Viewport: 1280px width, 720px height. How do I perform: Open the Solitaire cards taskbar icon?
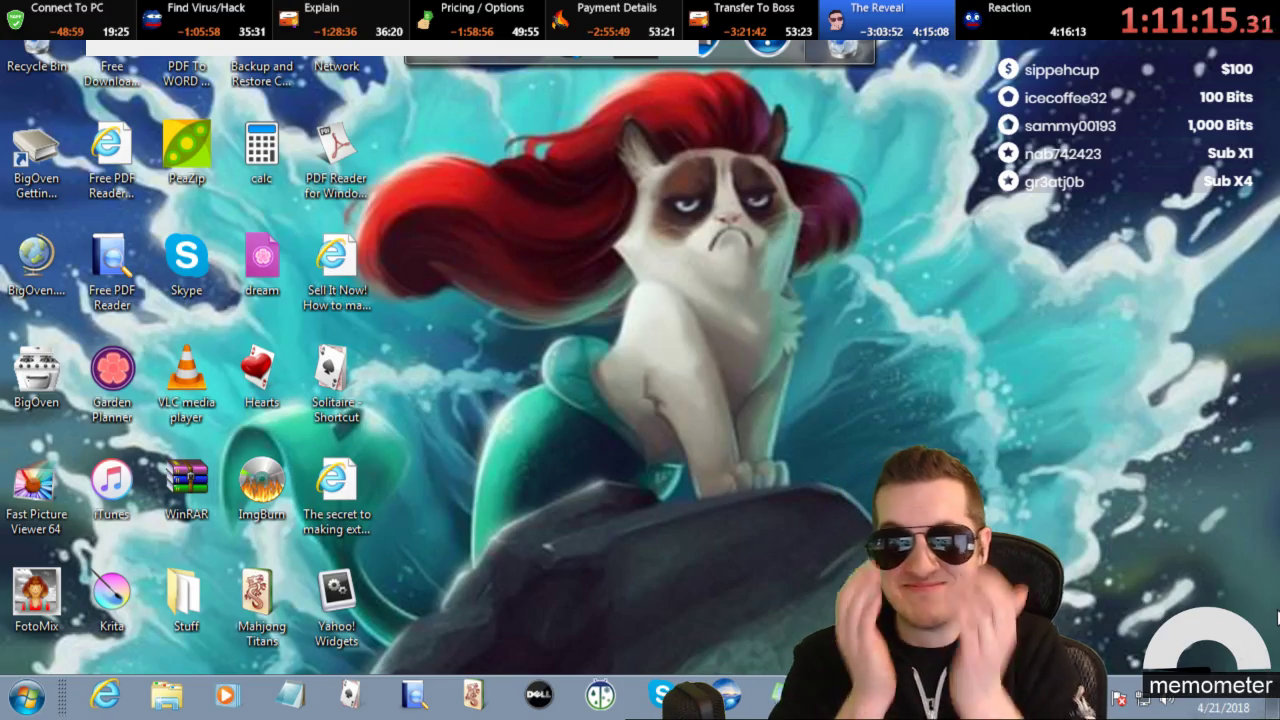[x=350, y=695]
